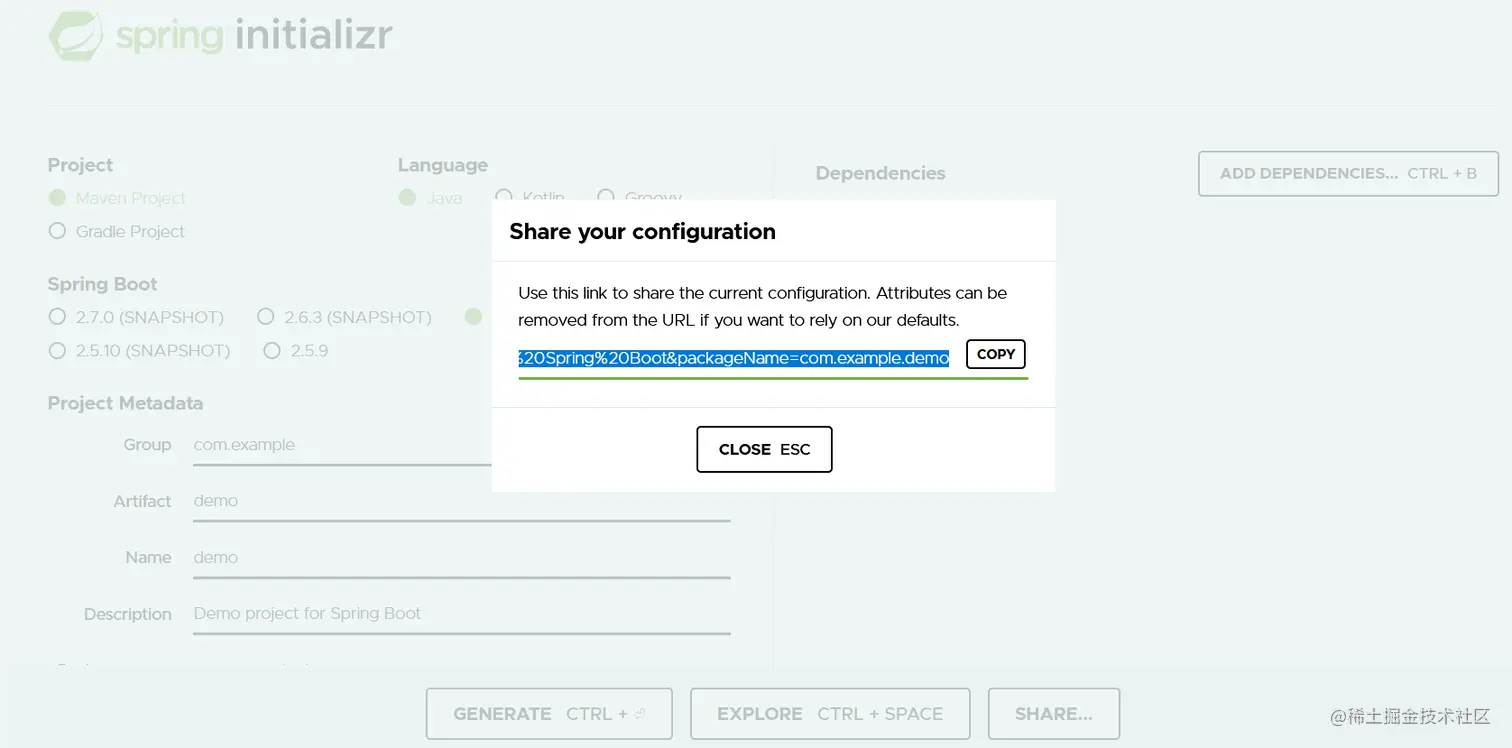Image resolution: width=1512 pixels, height=748 pixels.
Task: Close the share dialog with CLOSE button
Action: [x=764, y=449]
